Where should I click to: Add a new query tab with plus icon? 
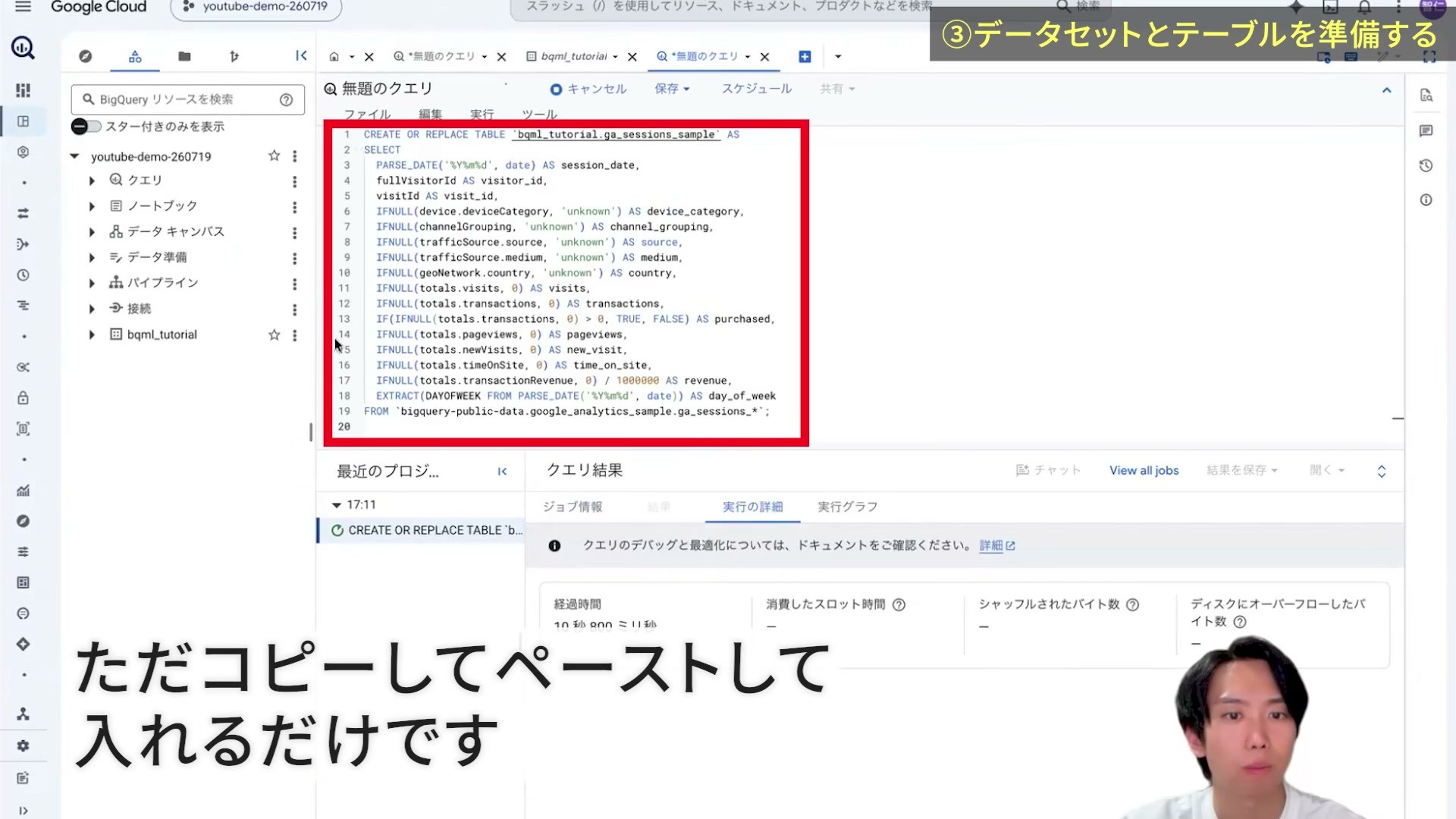(x=805, y=57)
